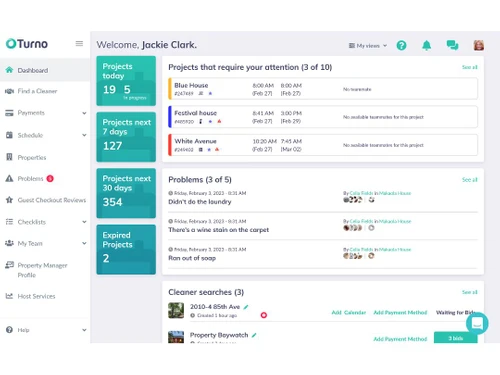Open the Projects today card

click(126, 81)
